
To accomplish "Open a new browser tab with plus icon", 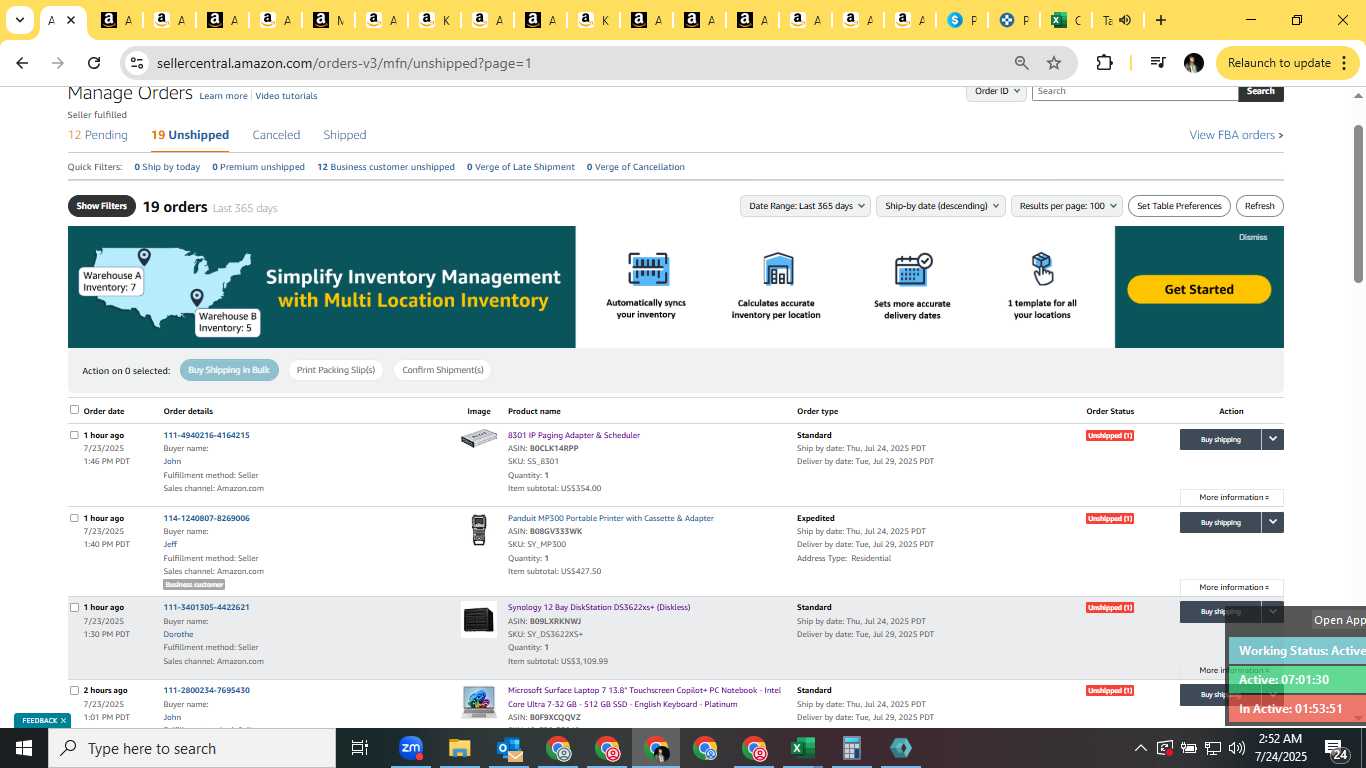I will pos(1160,20).
